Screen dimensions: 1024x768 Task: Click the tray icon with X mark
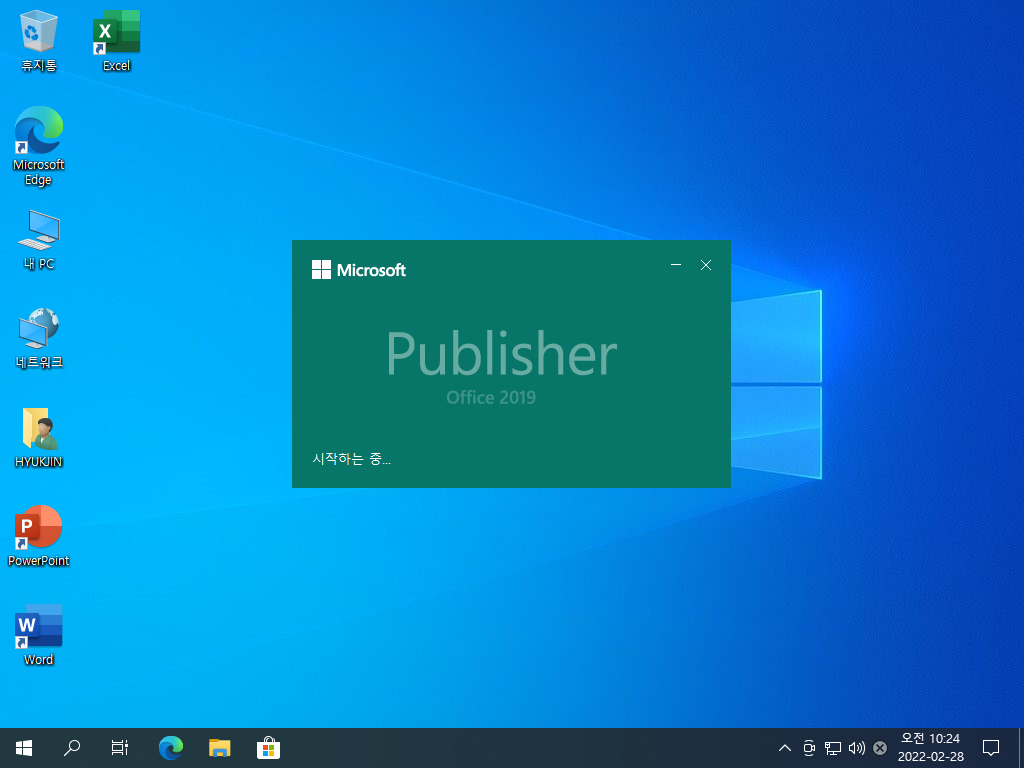pos(880,748)
